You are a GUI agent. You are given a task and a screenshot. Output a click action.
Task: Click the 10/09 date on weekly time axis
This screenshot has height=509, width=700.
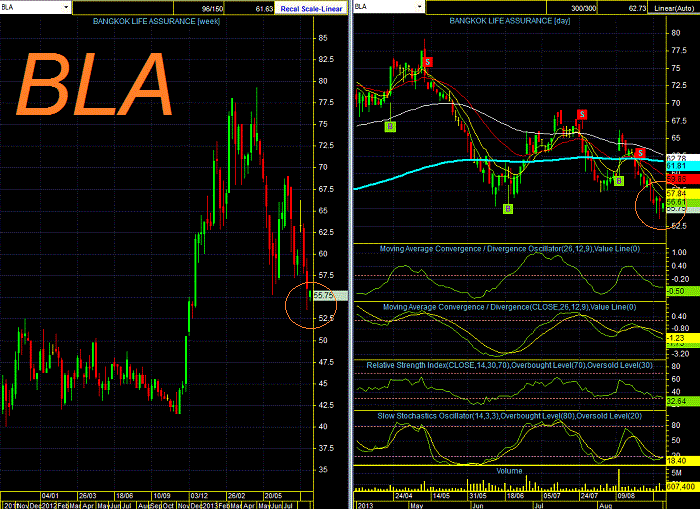pyautogui.click(x=162, y=496)
